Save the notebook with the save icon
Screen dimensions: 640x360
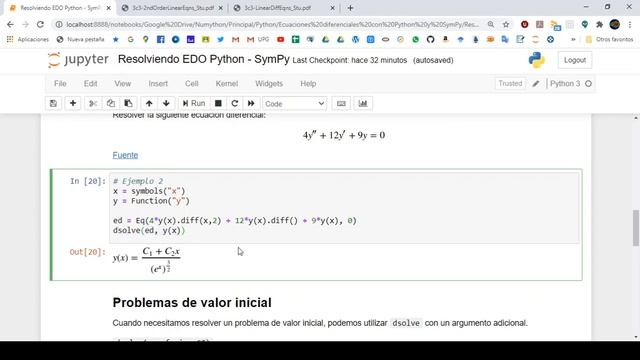53,103
